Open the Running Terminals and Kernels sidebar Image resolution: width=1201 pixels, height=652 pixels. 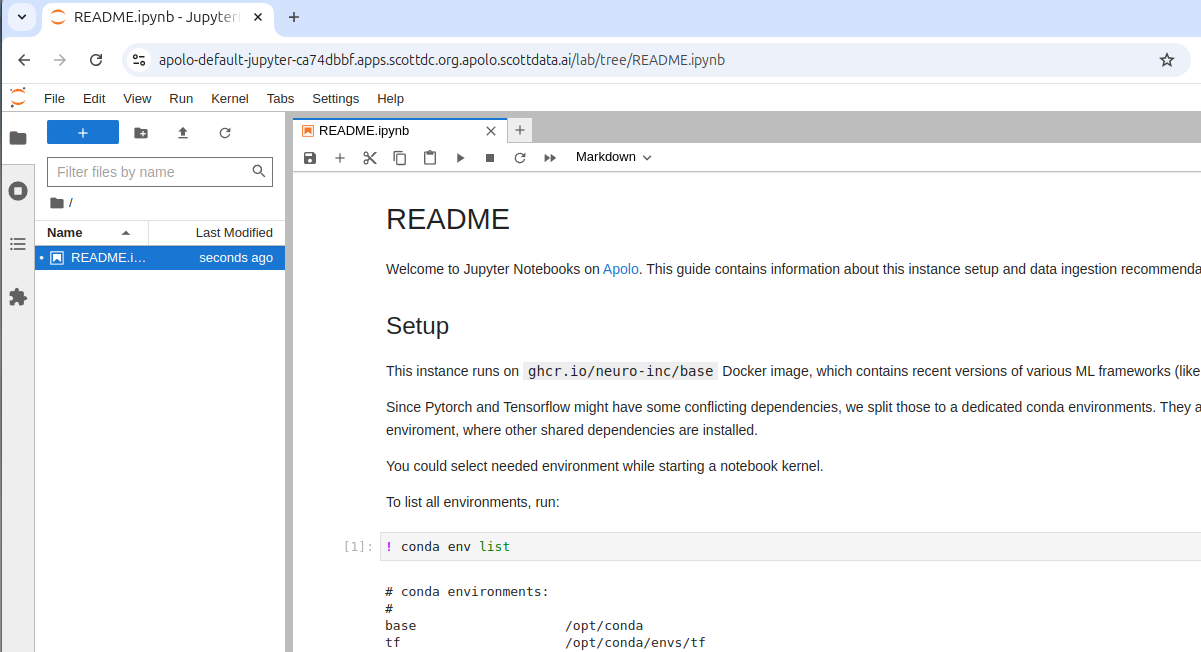(18, 191)
